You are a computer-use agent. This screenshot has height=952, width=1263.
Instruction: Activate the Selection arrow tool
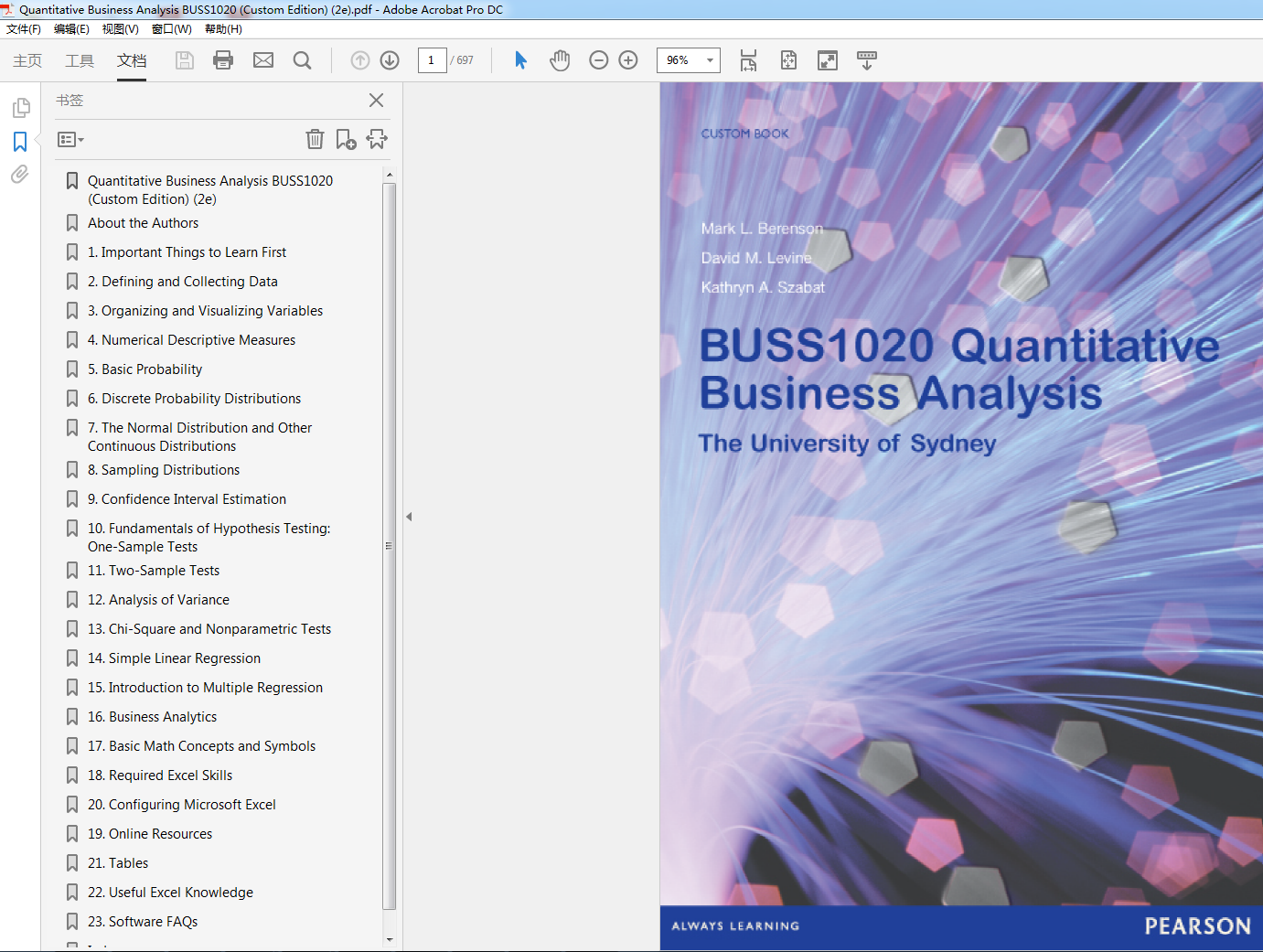click(520, 60)
